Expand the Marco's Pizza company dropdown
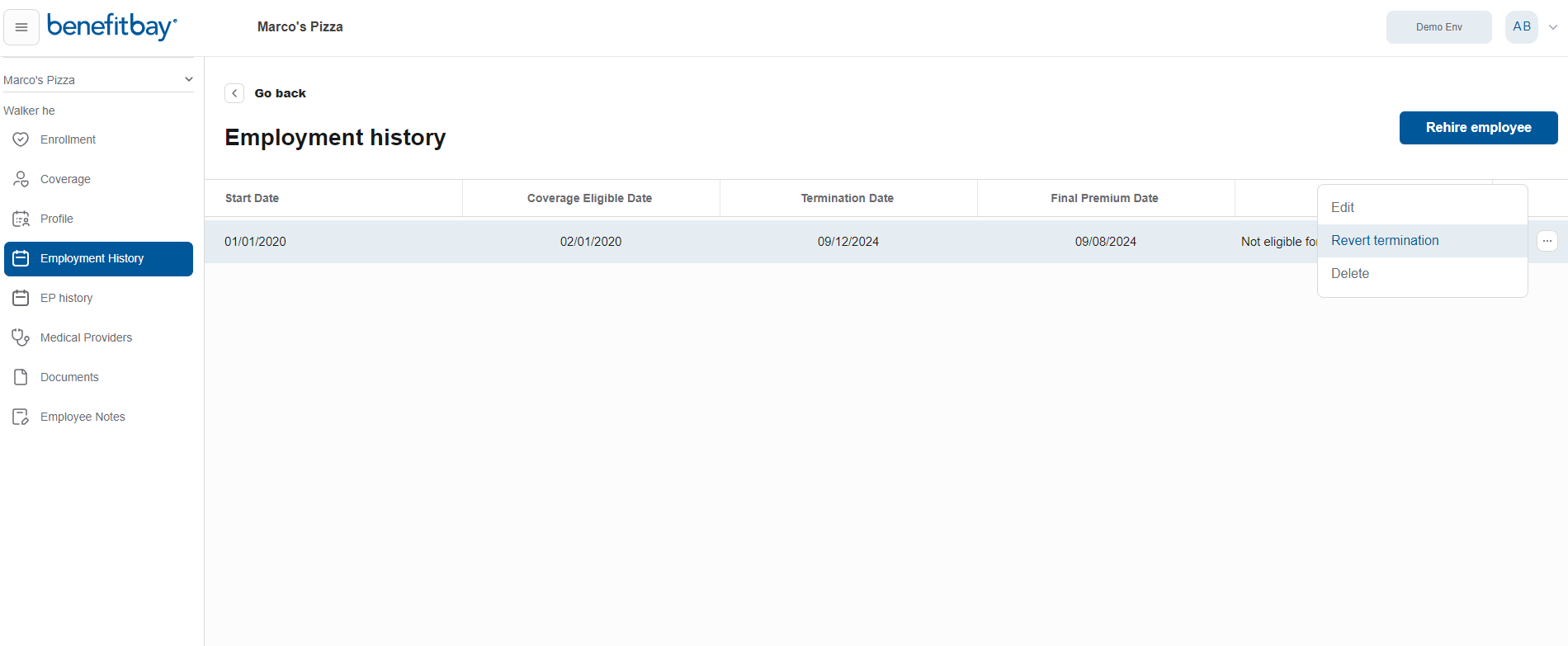 188,80
